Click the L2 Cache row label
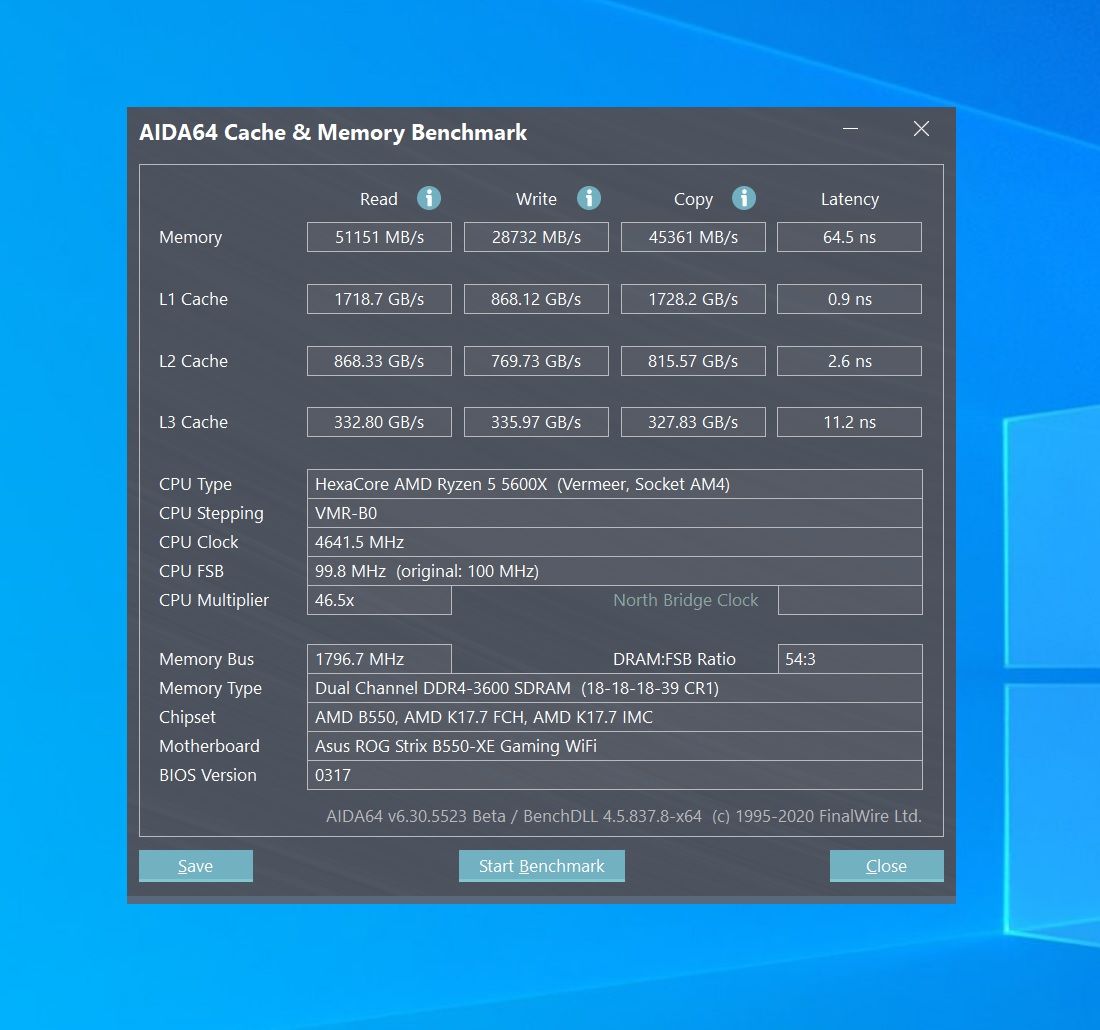The width and height of the screenshot is (1100, 1030). (x=193, y=361)
